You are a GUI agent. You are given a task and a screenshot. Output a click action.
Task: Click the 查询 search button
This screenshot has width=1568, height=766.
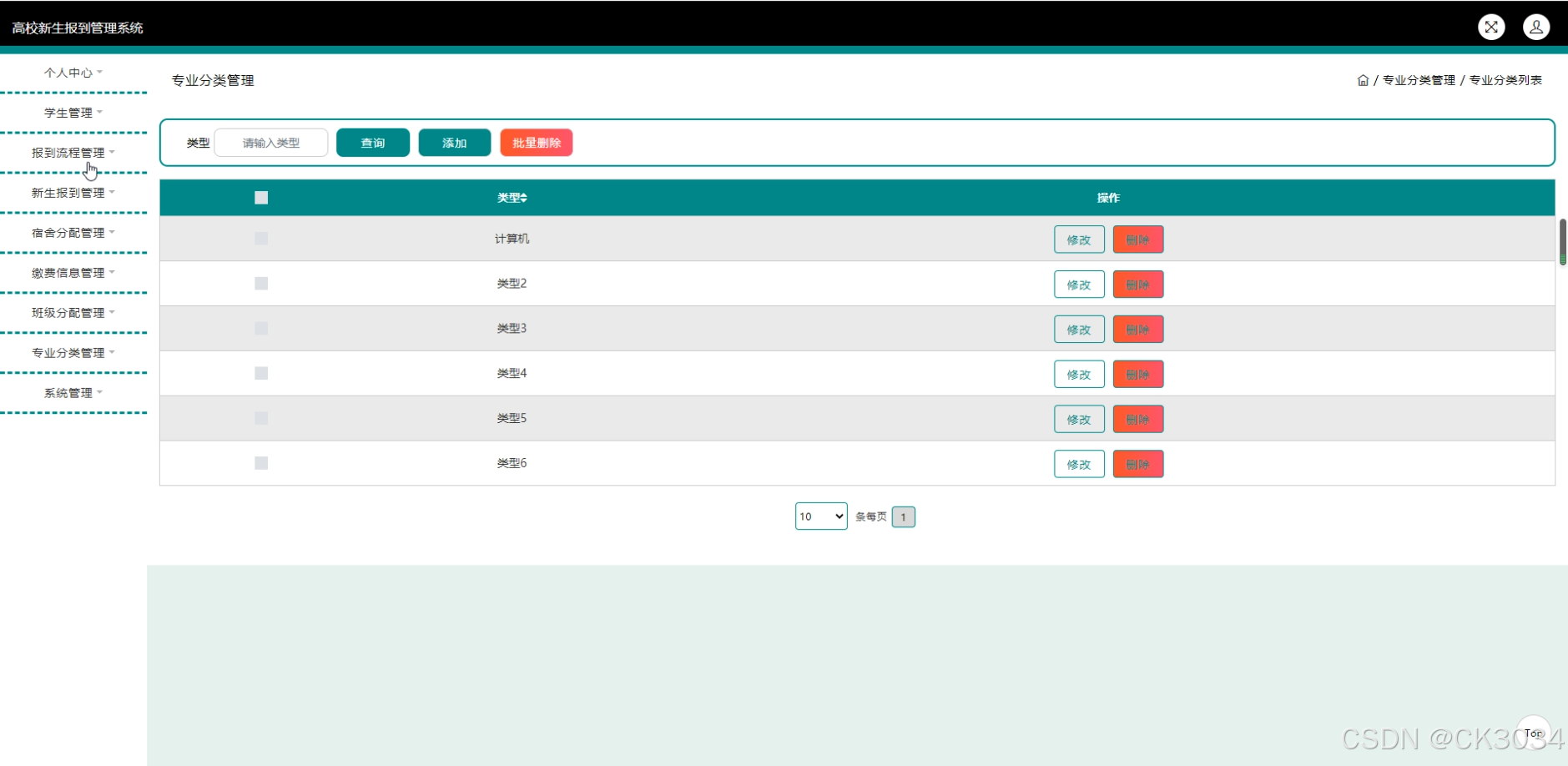click(373, 143)
